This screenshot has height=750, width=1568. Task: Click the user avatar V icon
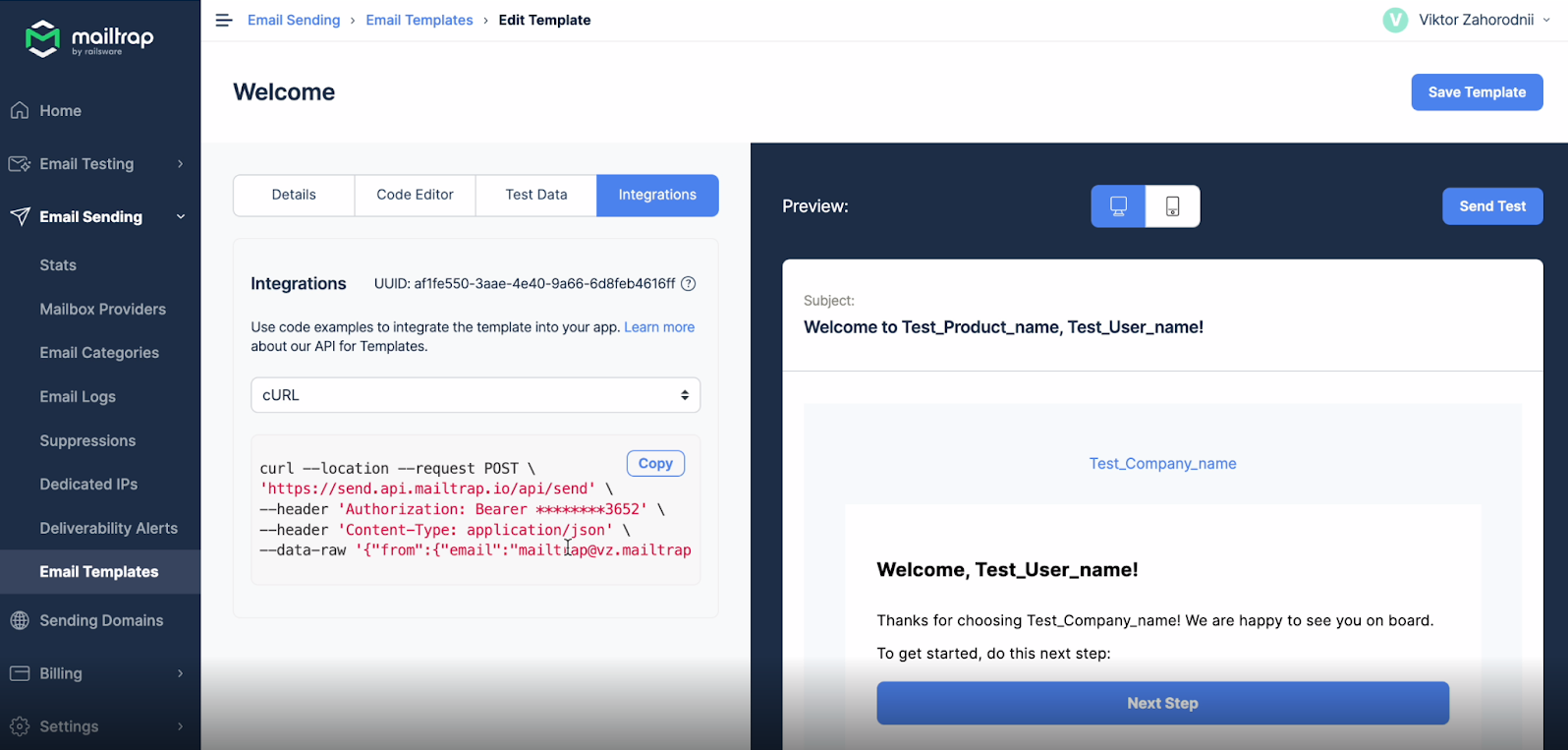click(1394, 21)
